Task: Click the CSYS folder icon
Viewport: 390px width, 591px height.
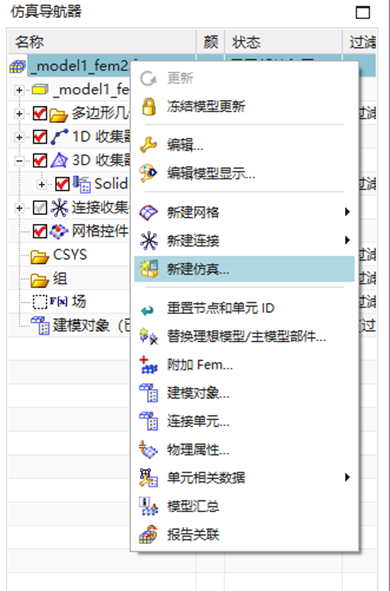Action: (x=40, y=256)
